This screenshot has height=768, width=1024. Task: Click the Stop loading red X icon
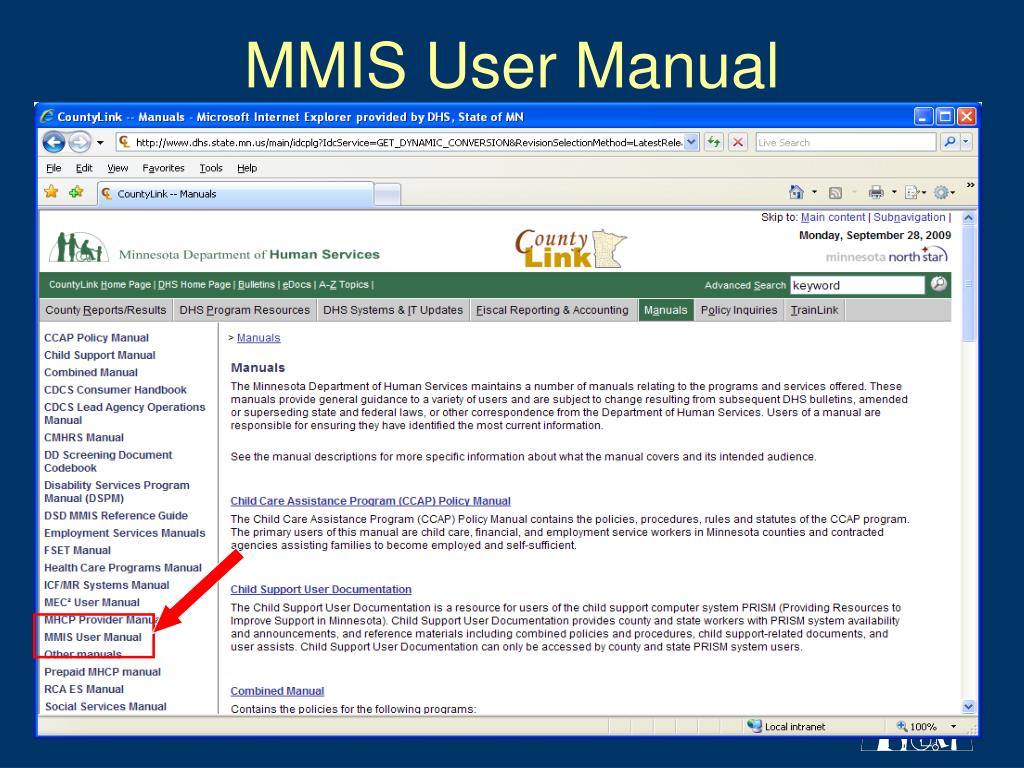click(737, 142)
